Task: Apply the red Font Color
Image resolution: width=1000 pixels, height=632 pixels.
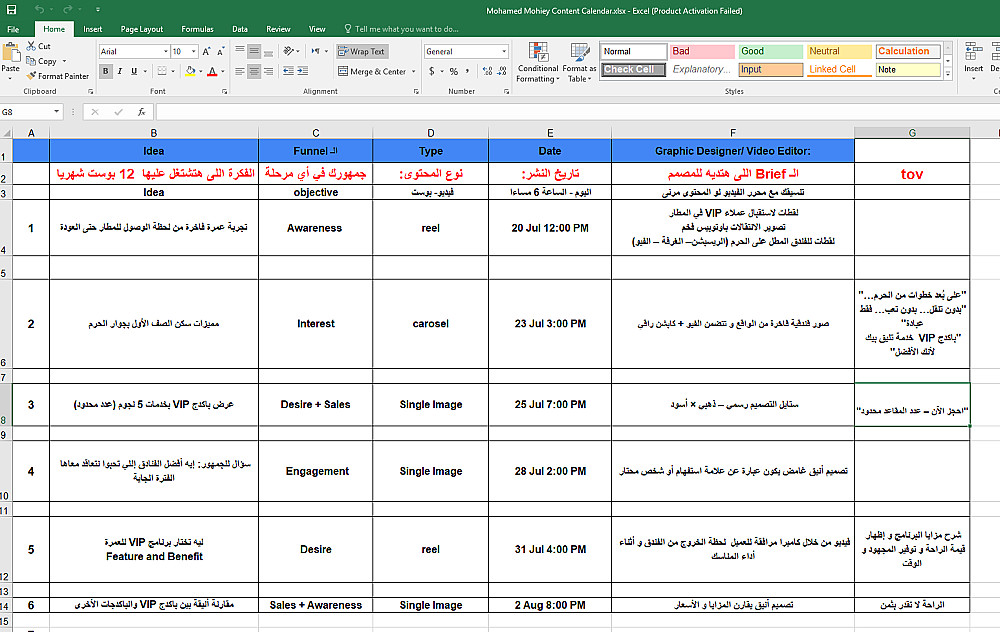Action: (x=212, y=71)
